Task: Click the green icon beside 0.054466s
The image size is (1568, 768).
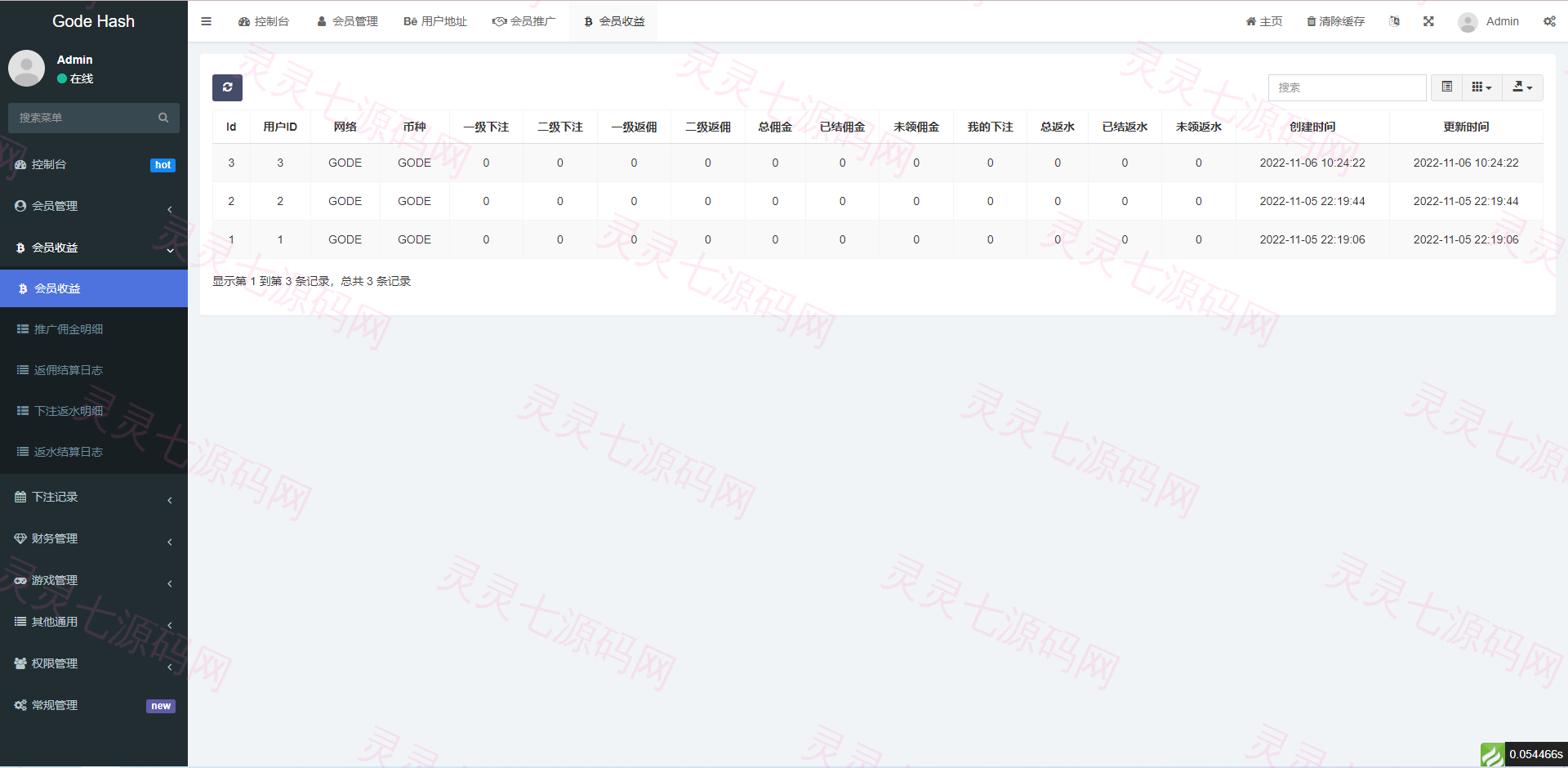Action: (x=1491, y=755)
